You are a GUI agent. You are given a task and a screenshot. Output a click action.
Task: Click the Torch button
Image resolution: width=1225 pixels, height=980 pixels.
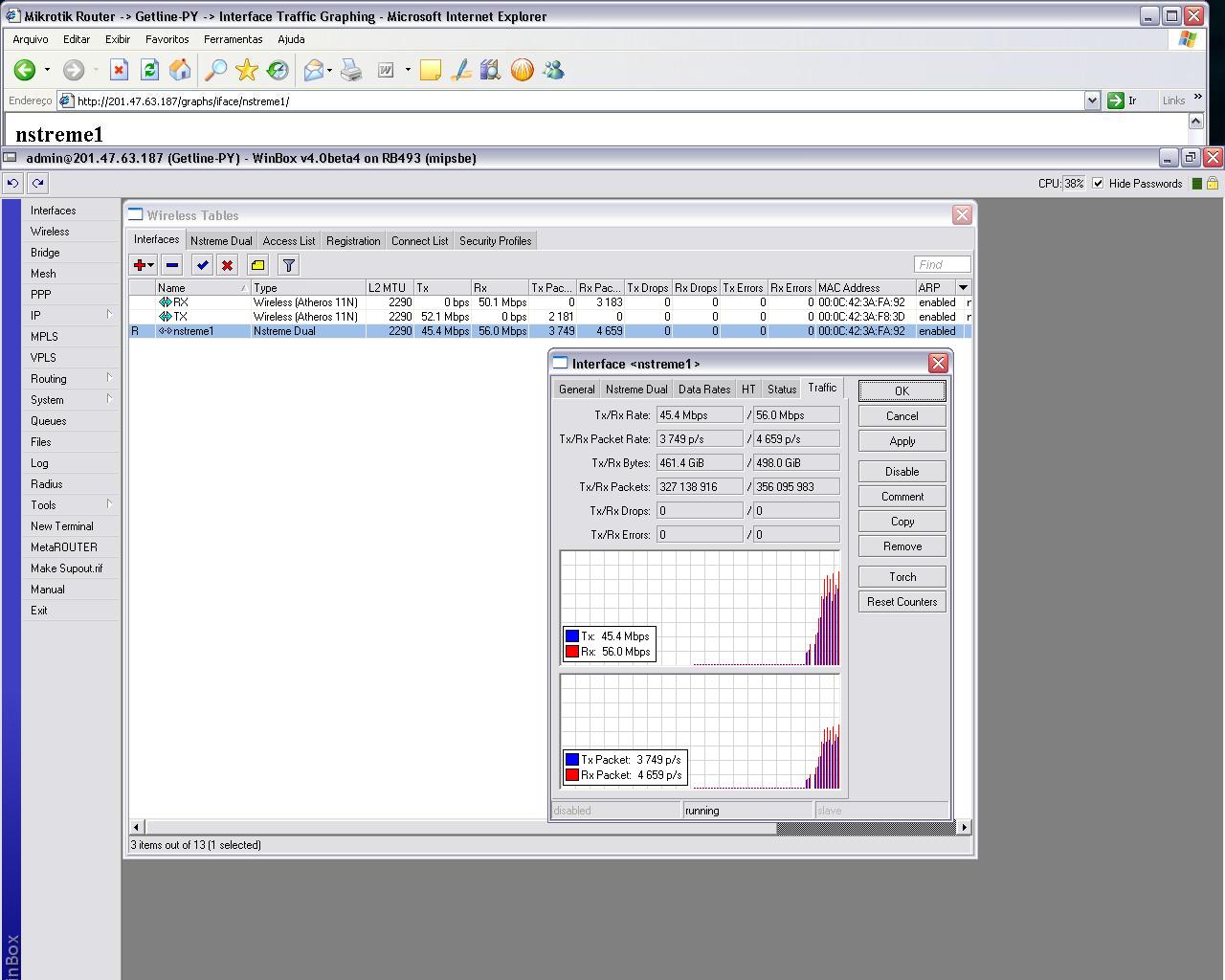click(902, 577)
